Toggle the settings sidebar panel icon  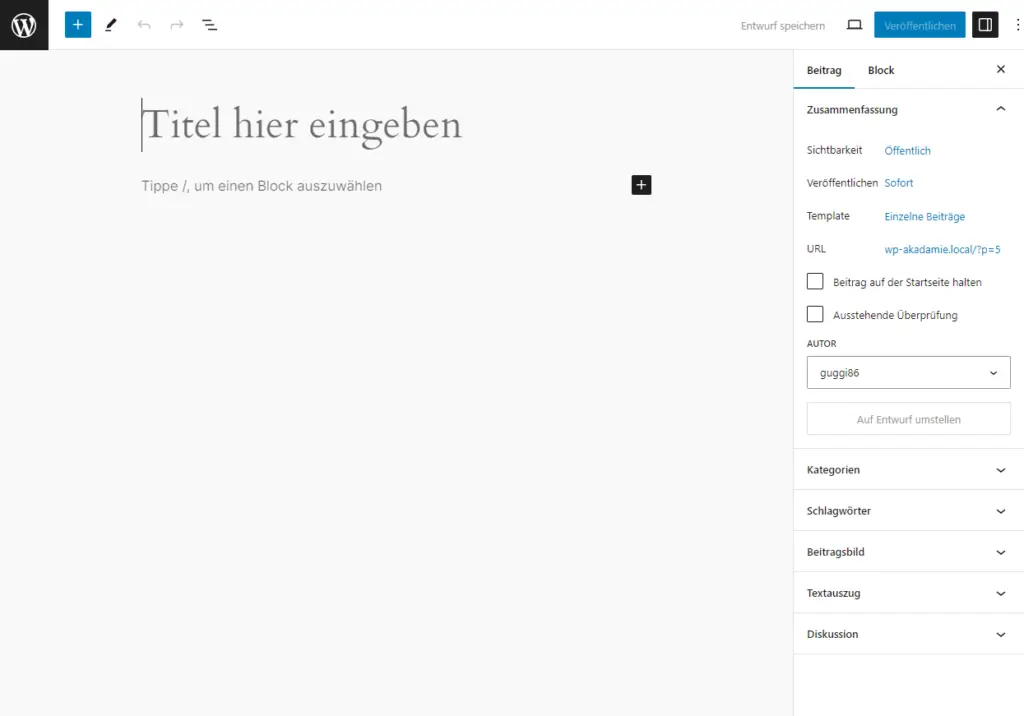coord(985,25)
